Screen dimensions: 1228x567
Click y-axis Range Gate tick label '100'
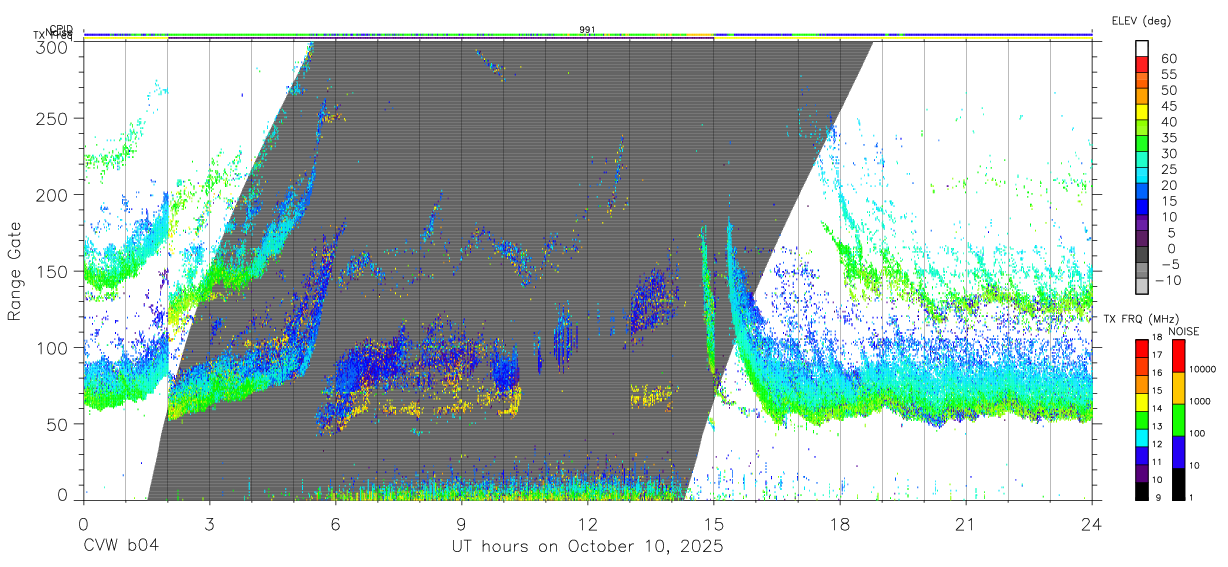coord(52,347)
